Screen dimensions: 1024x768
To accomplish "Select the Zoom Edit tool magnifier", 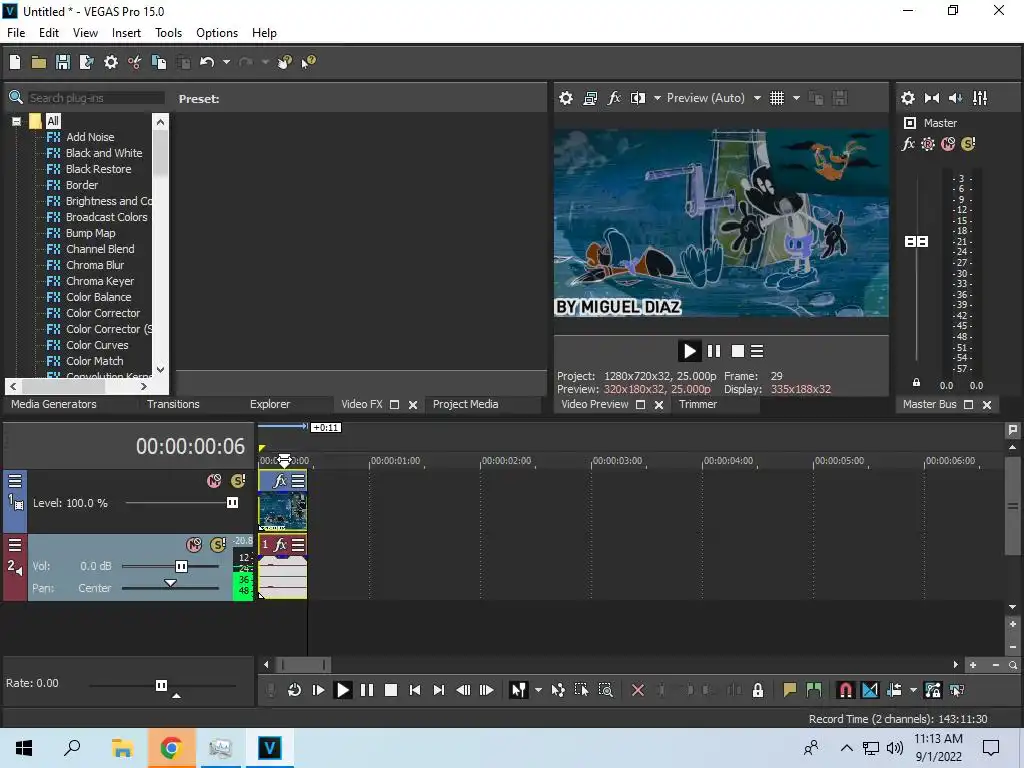I will coord(605,690).
